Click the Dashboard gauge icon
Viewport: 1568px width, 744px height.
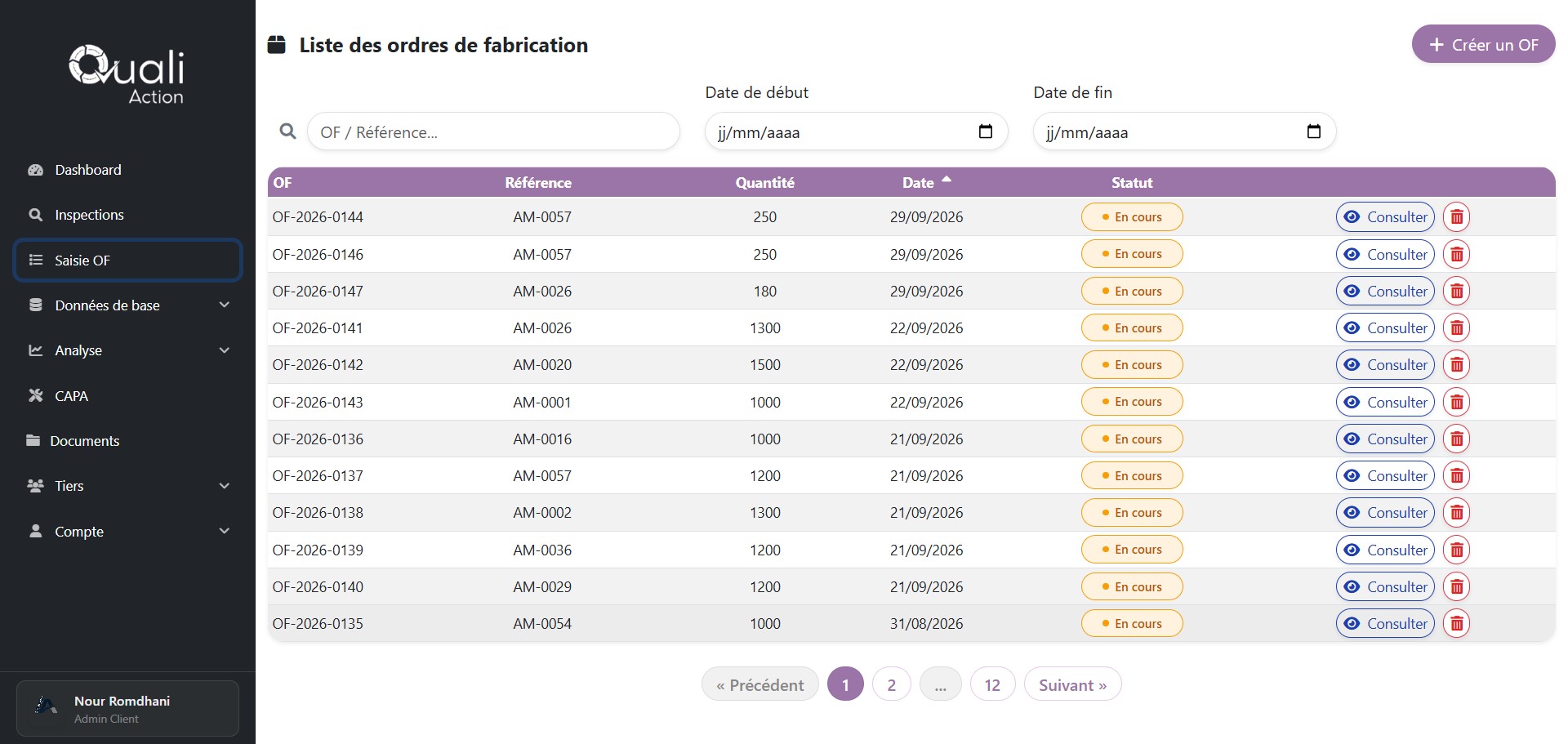(x=35, y=170)
